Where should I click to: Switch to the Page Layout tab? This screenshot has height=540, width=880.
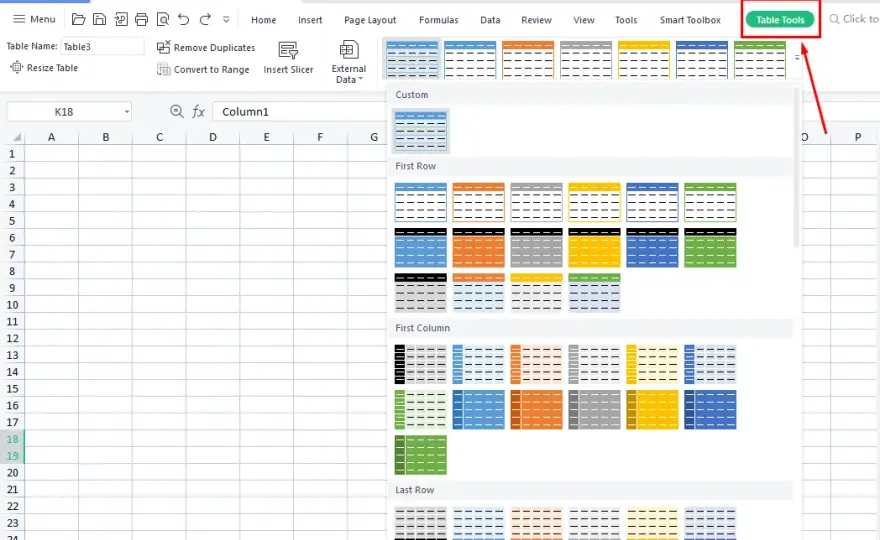(370, 20)
